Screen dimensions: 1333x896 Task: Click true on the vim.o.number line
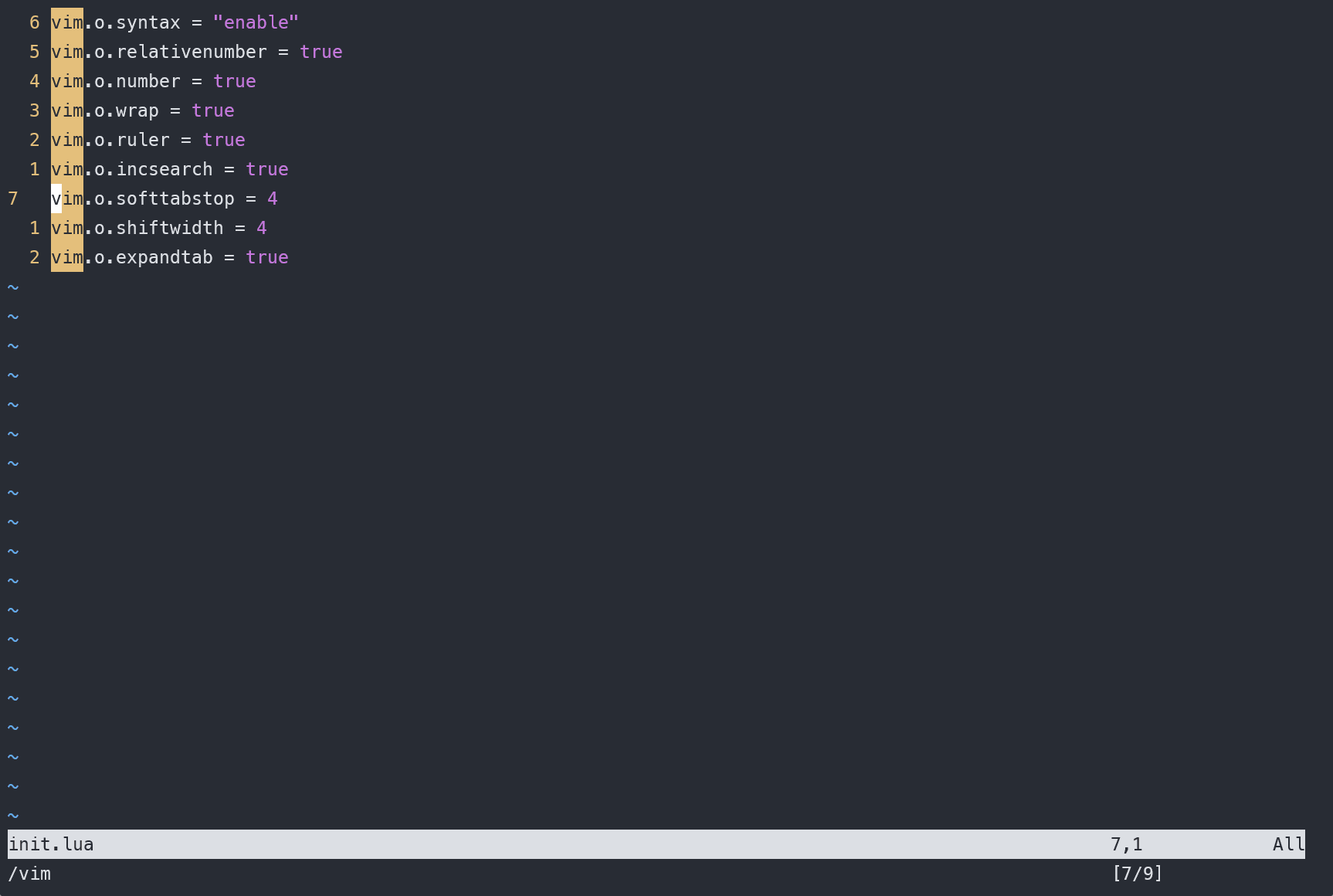pyautogui.click(x=235, y=81)
